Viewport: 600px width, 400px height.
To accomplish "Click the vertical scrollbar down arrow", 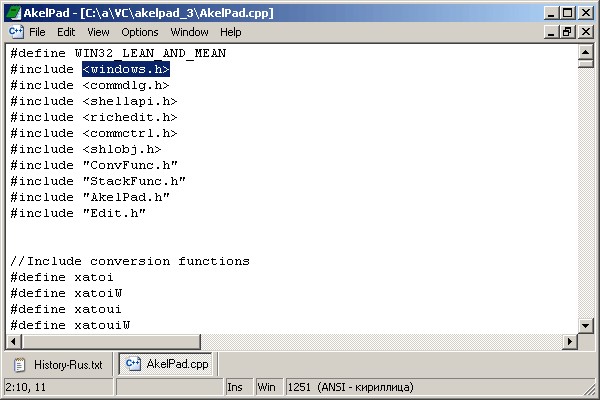I will point(585,326).
